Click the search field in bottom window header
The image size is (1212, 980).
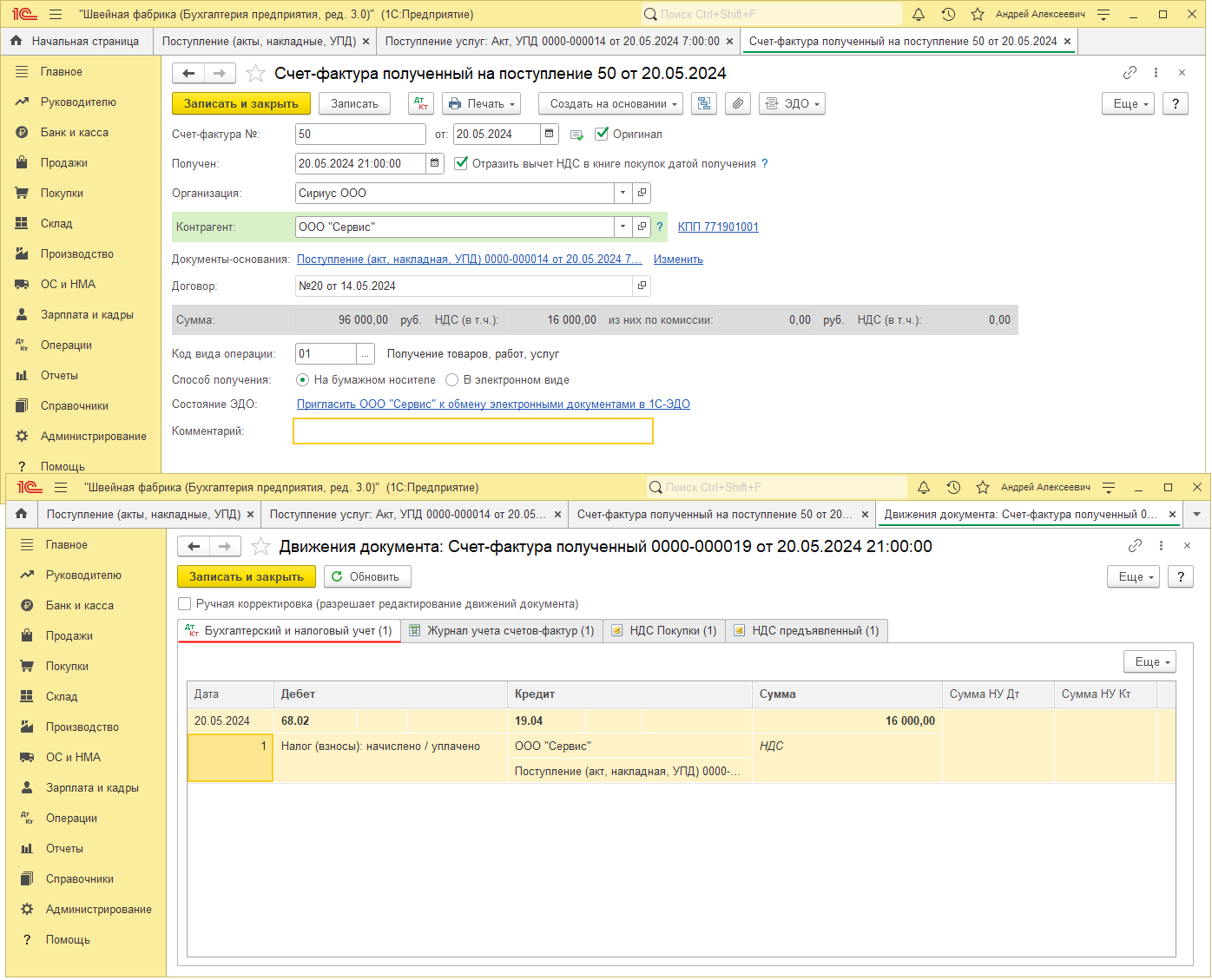777,487
